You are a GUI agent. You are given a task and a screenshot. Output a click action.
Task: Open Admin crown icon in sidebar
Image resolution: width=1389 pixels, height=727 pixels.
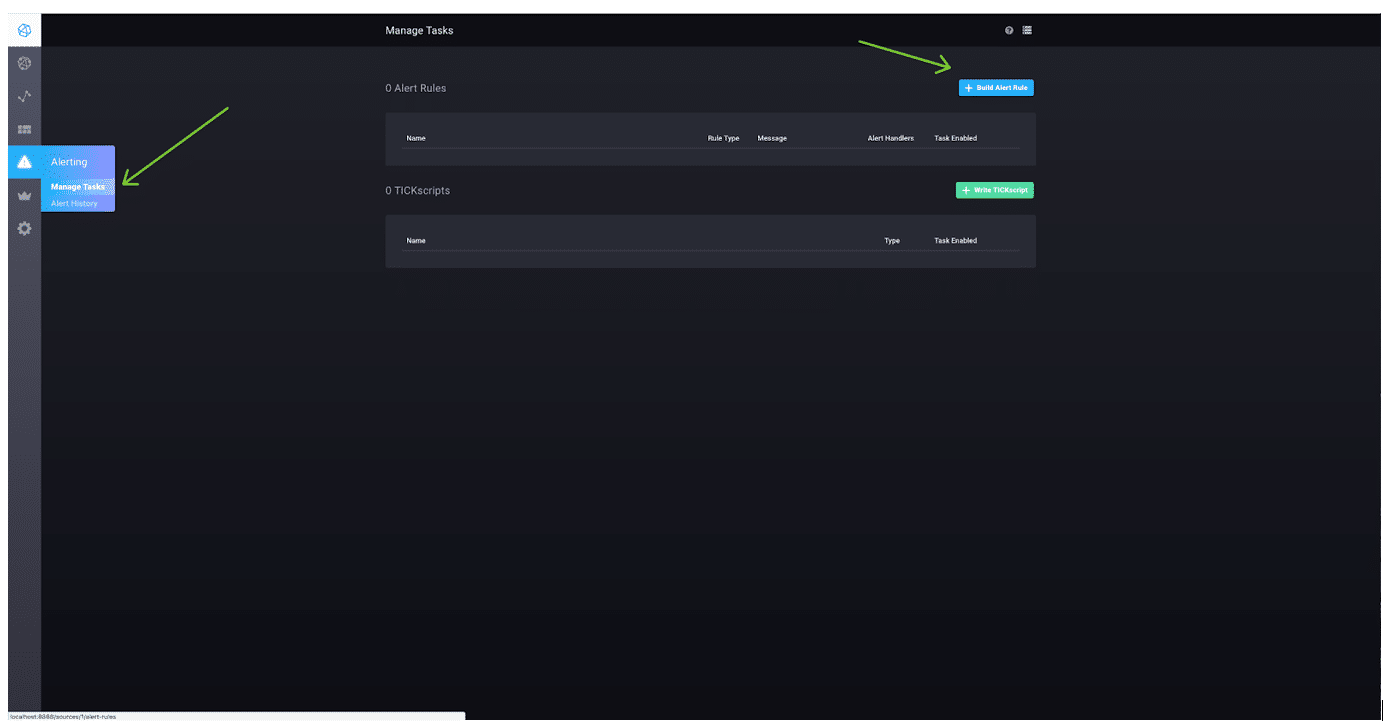point(24,196)
